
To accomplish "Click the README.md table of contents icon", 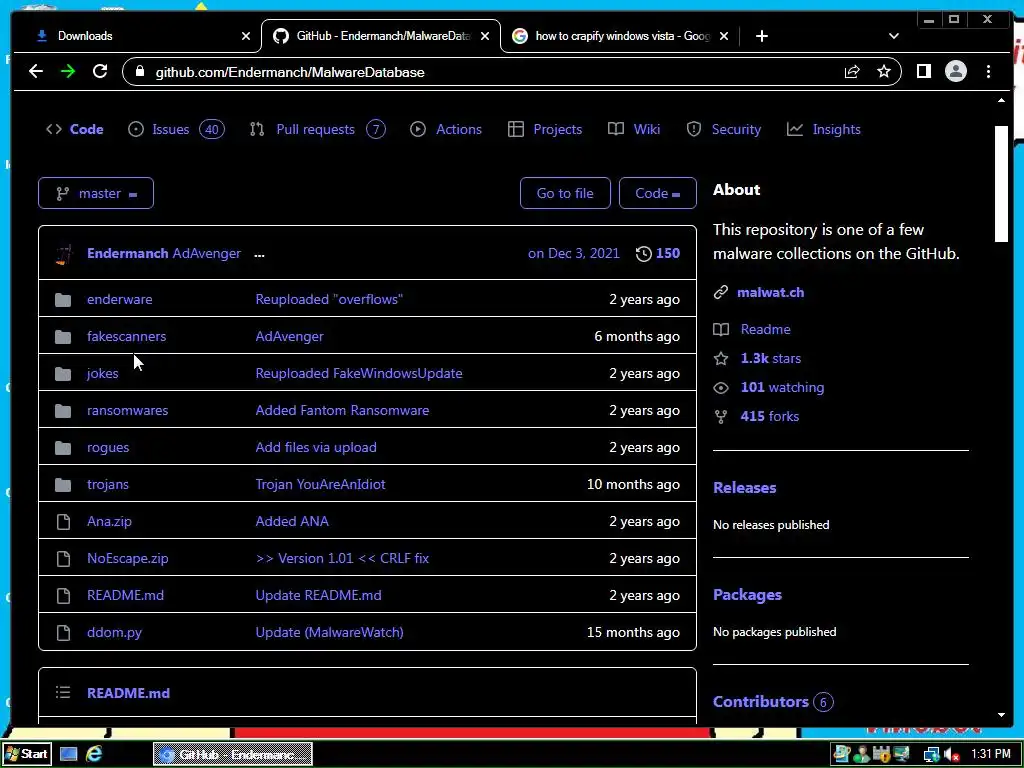I will click(x=63, y=692).
